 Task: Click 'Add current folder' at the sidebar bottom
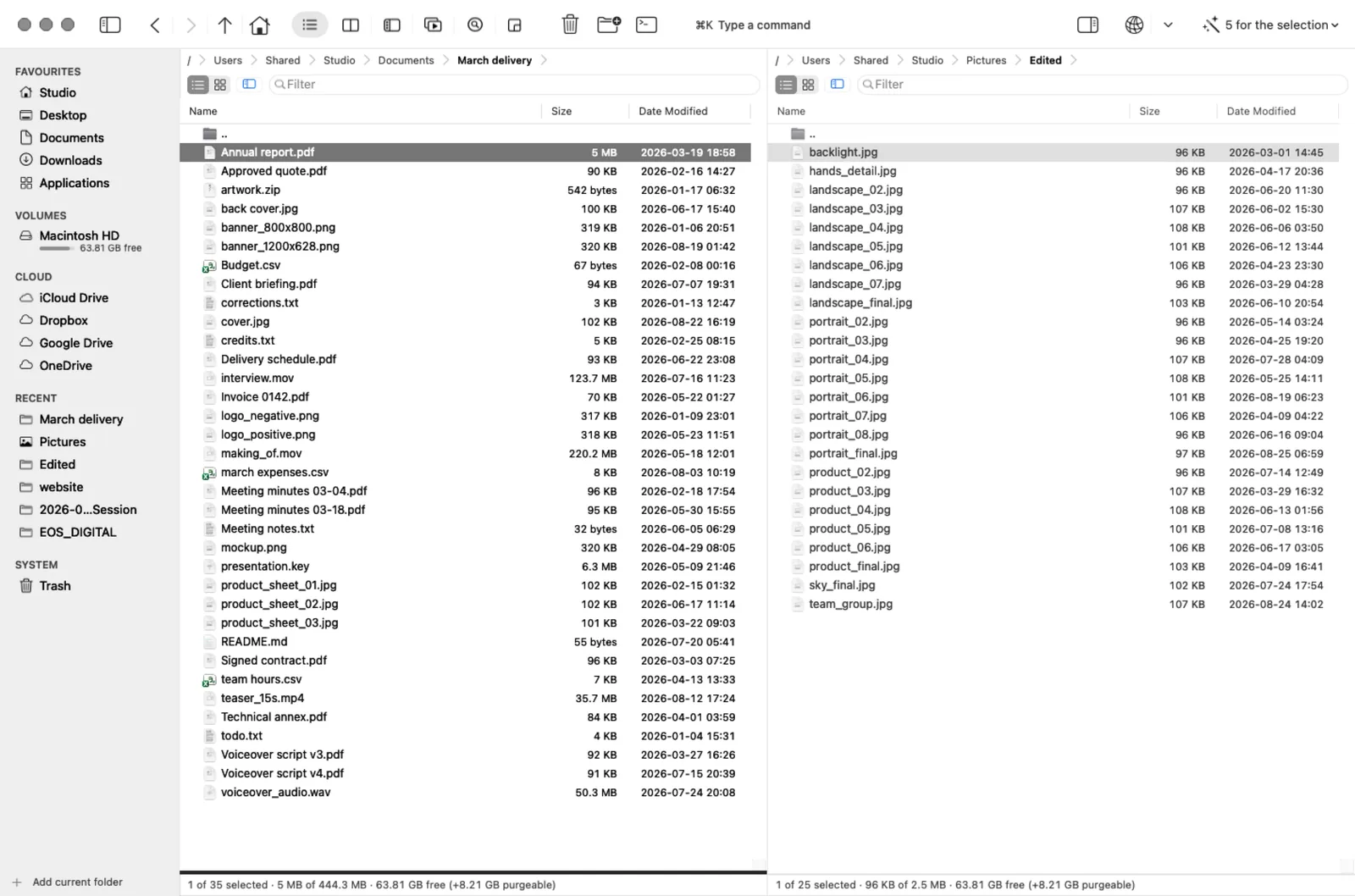68,882
